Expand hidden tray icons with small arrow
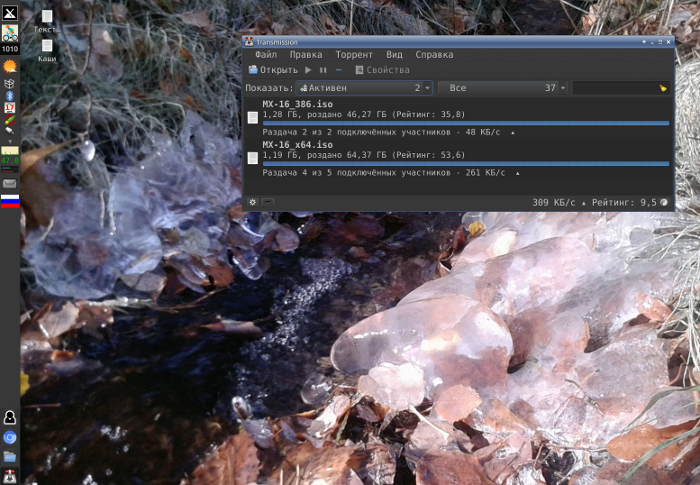 coord(10,141)
